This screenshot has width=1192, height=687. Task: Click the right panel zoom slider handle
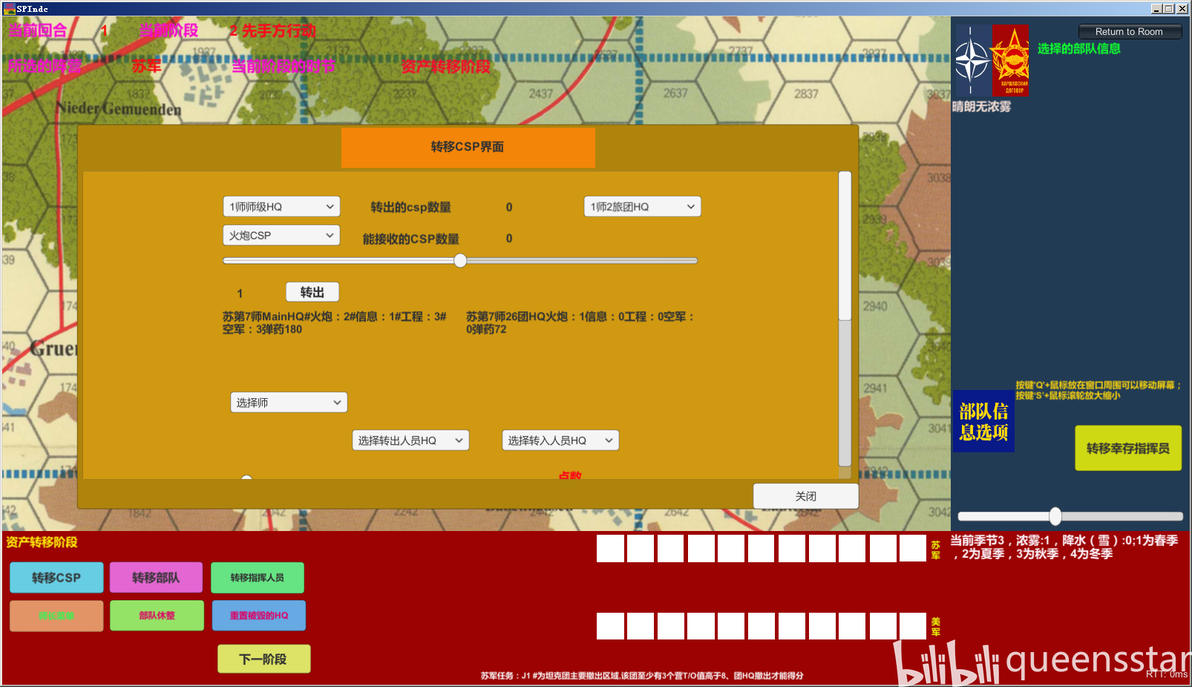pos(1055,516)
